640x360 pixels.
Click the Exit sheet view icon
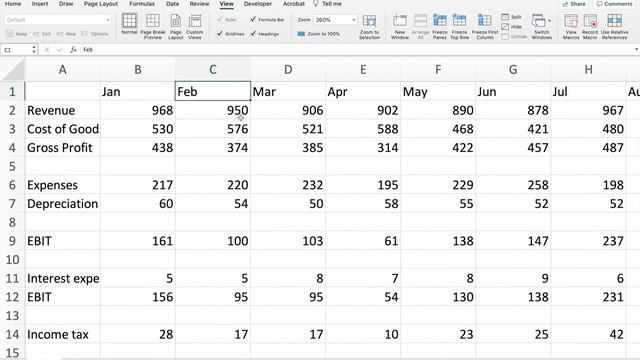point(36,34)
